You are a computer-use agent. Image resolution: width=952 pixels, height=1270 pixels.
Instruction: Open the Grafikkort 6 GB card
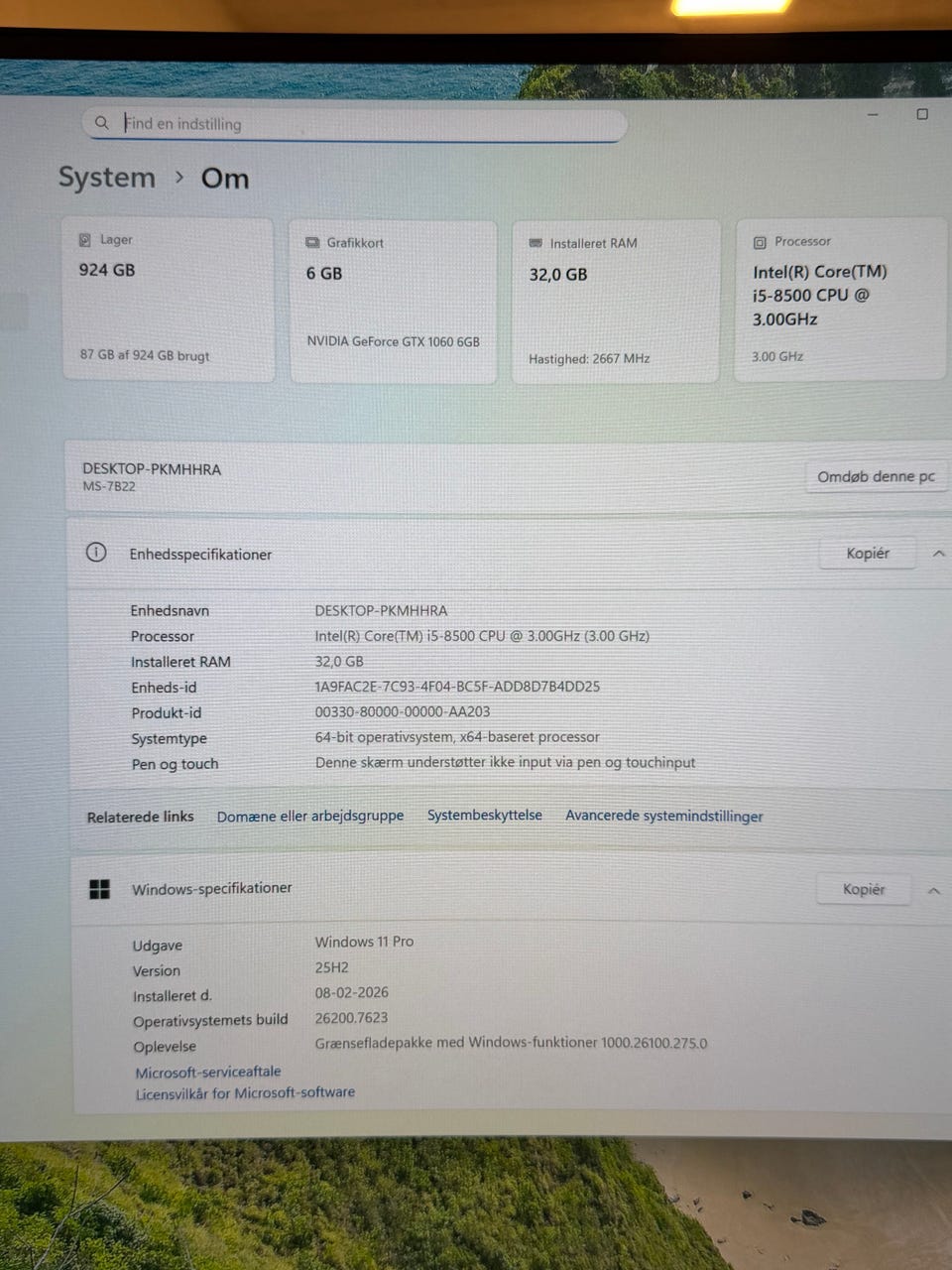pyautogui.click(x=393, y=302)
